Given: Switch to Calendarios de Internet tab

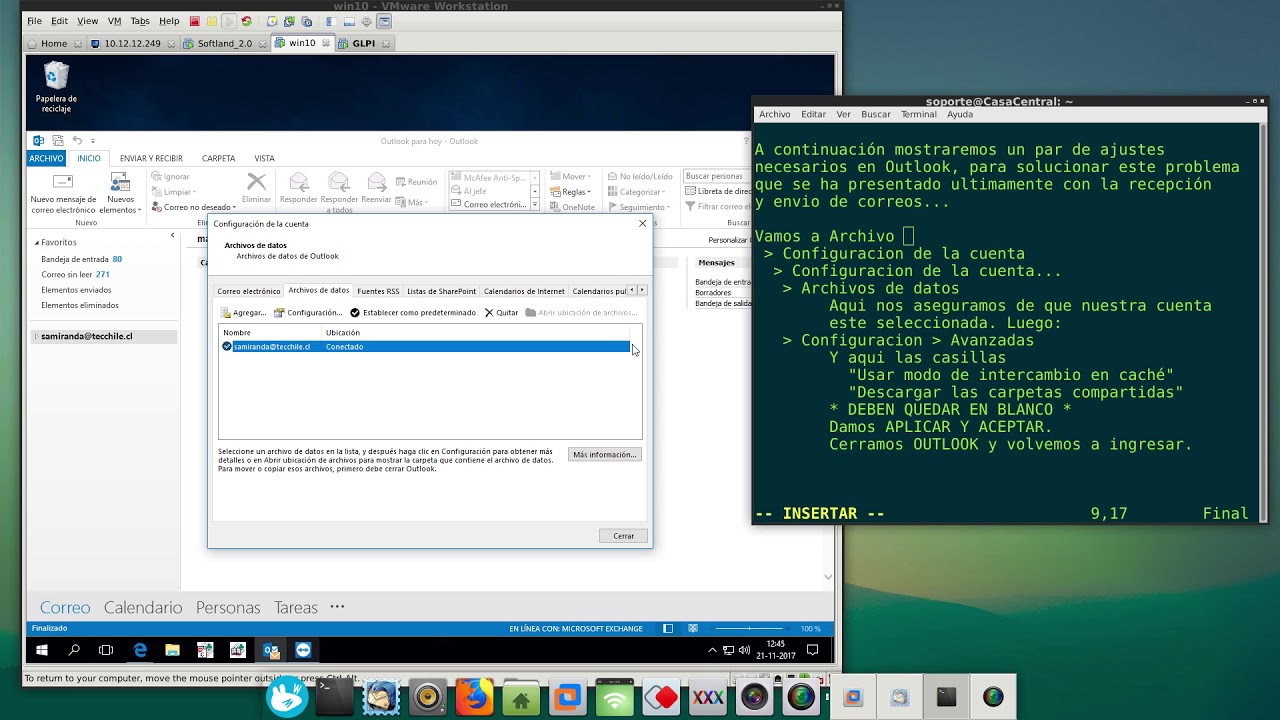Looking at the screenshot, I should pyautogui.click(x=524, y=291).
